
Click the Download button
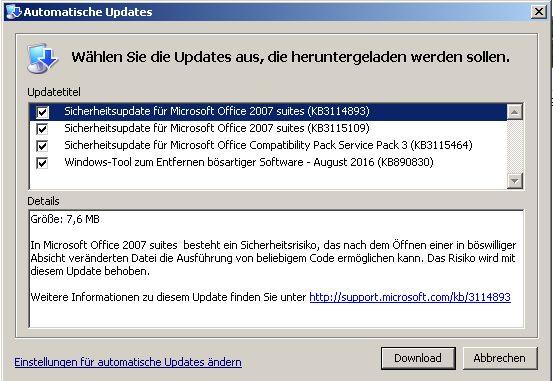pos(418,358)
